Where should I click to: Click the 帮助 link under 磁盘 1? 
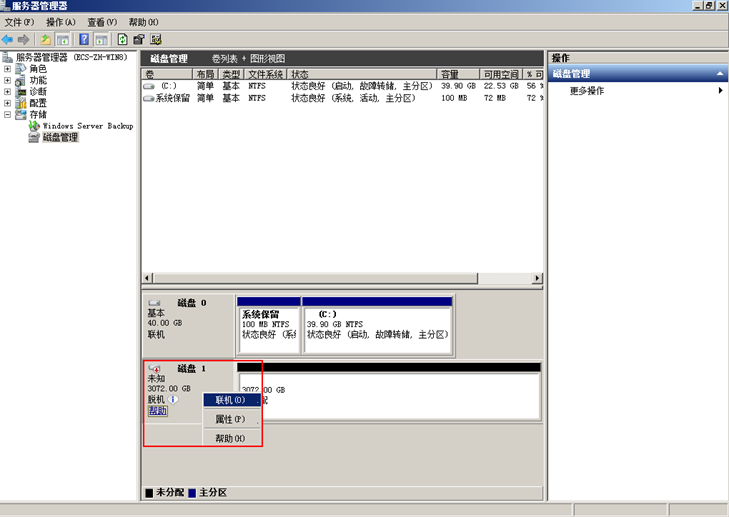[x=158, y=411]
